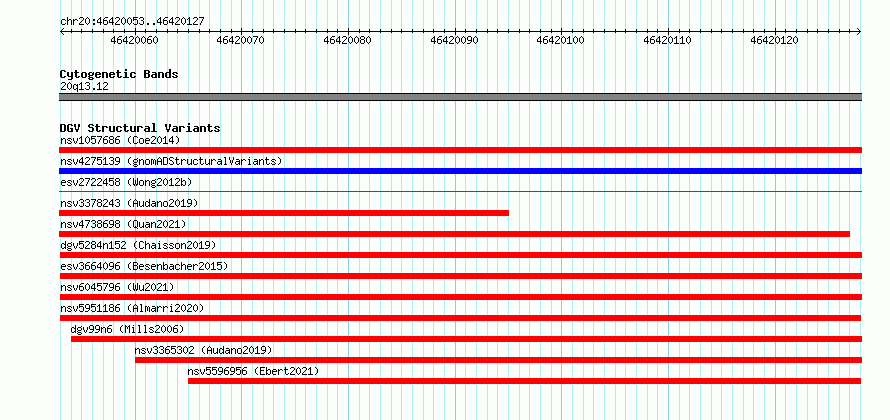Click the Cytogenetic Bands track title
The image size is (890, 420).
click(119, 74)
